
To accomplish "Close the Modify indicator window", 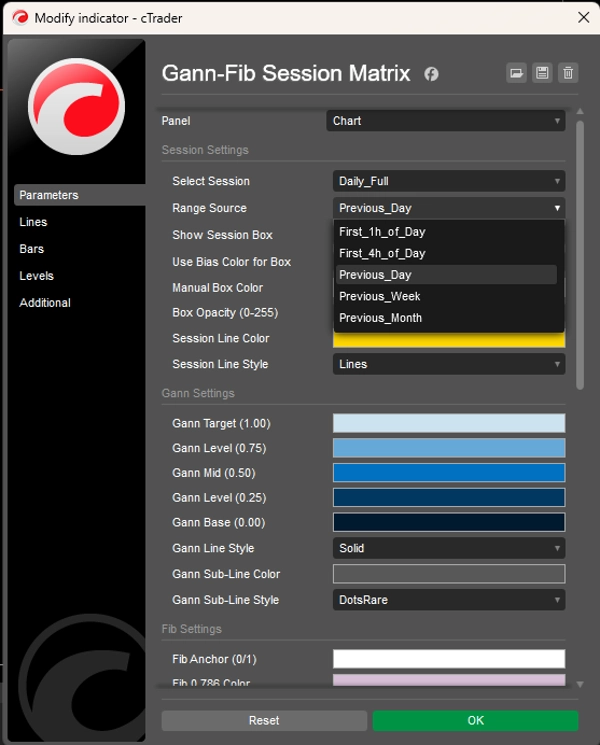I will (x=583, y=17).
